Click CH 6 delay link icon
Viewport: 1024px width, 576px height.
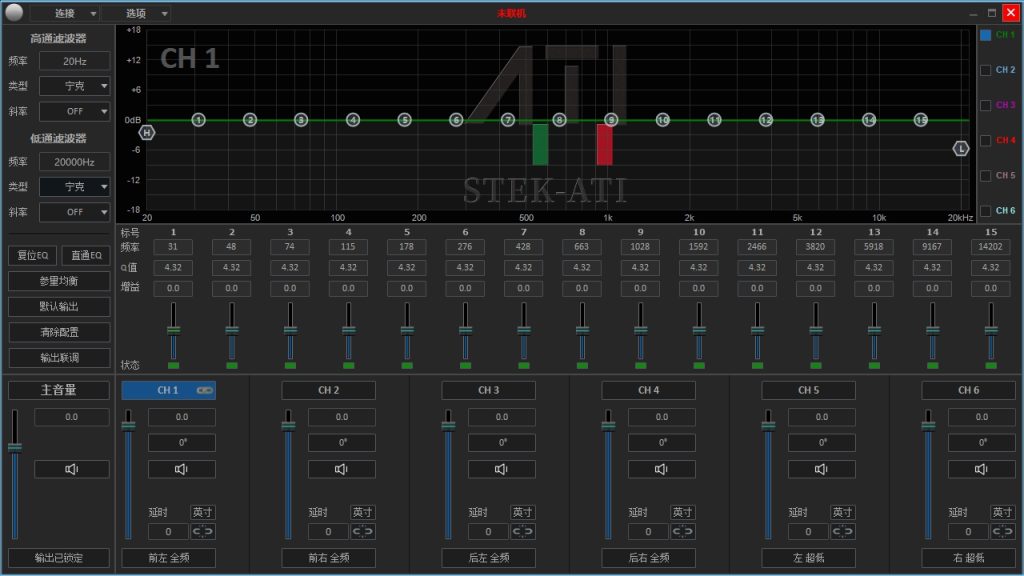[x=1002, y=532]
